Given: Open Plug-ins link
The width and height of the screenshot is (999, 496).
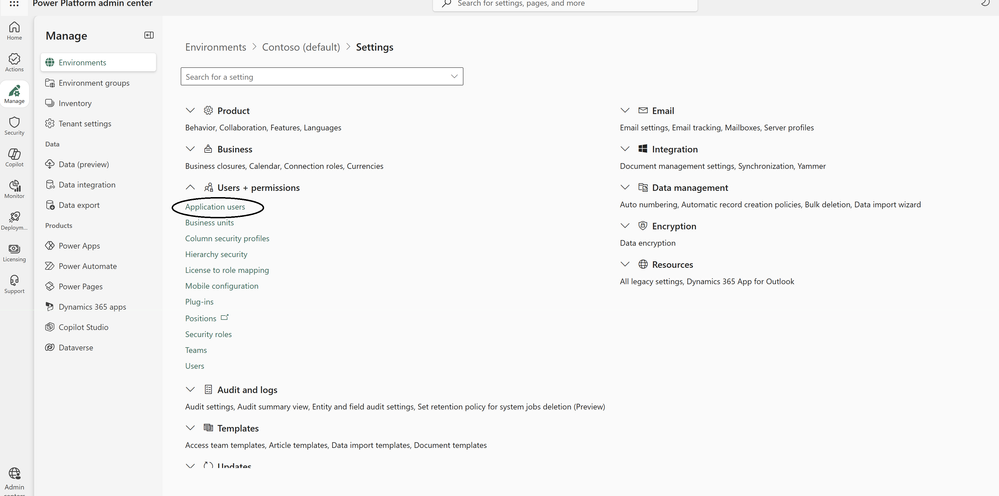Looking at the screenshot, I should 199,302.
